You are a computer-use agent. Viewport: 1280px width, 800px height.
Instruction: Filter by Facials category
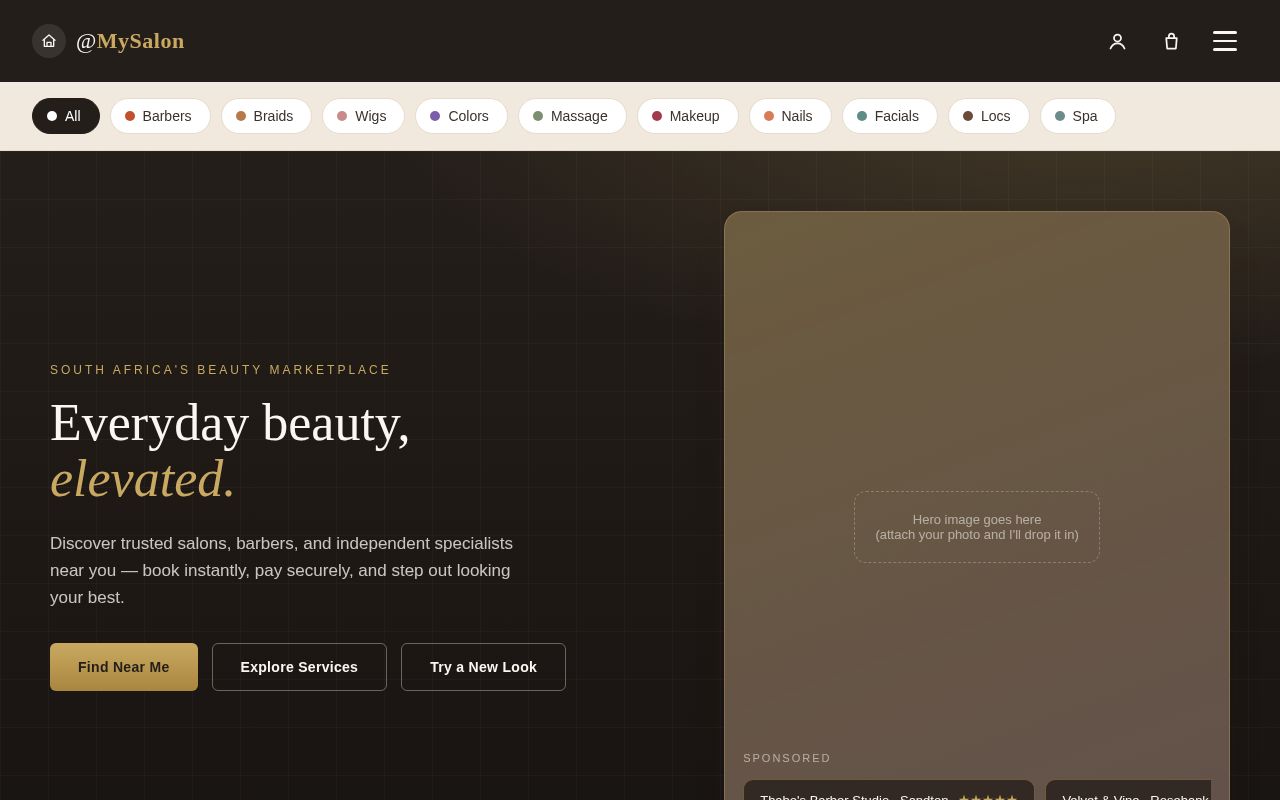point(890,116)
